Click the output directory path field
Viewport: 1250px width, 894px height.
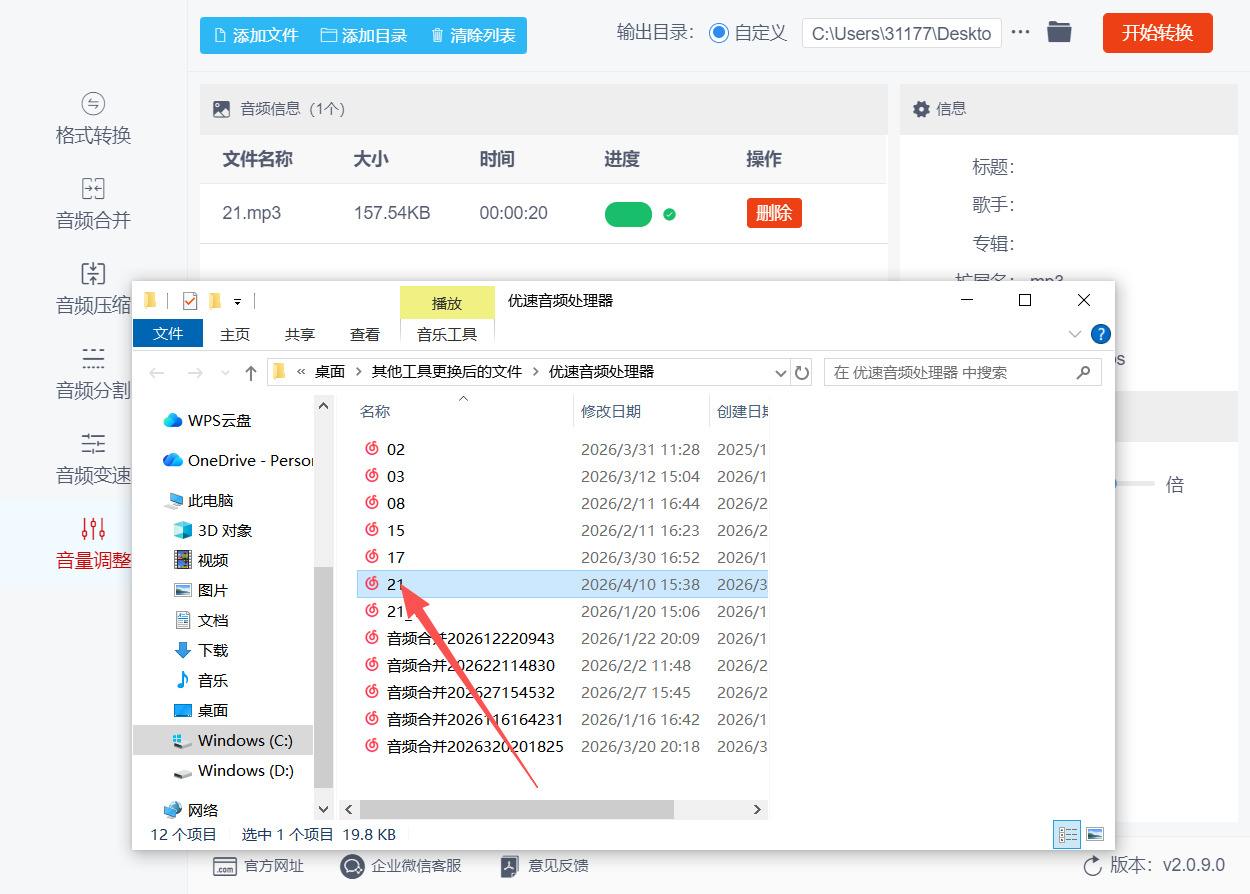click(901, 33)
